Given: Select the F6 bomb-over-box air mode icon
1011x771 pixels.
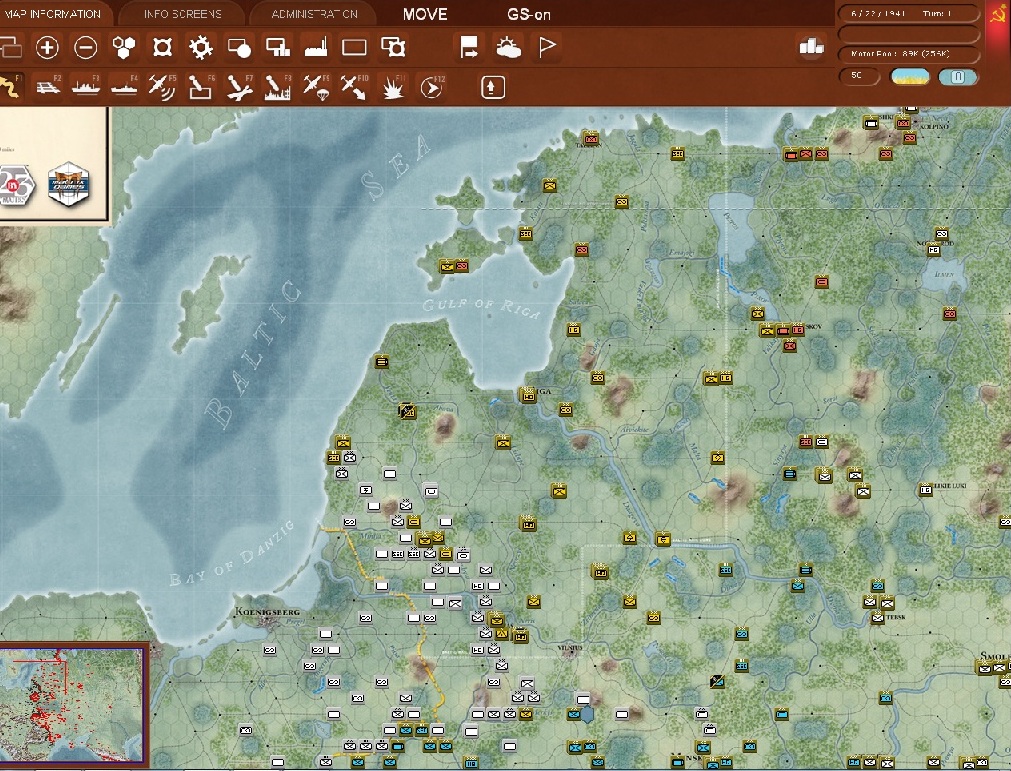Looking at the screenshot, I should (x=201, y=87).
